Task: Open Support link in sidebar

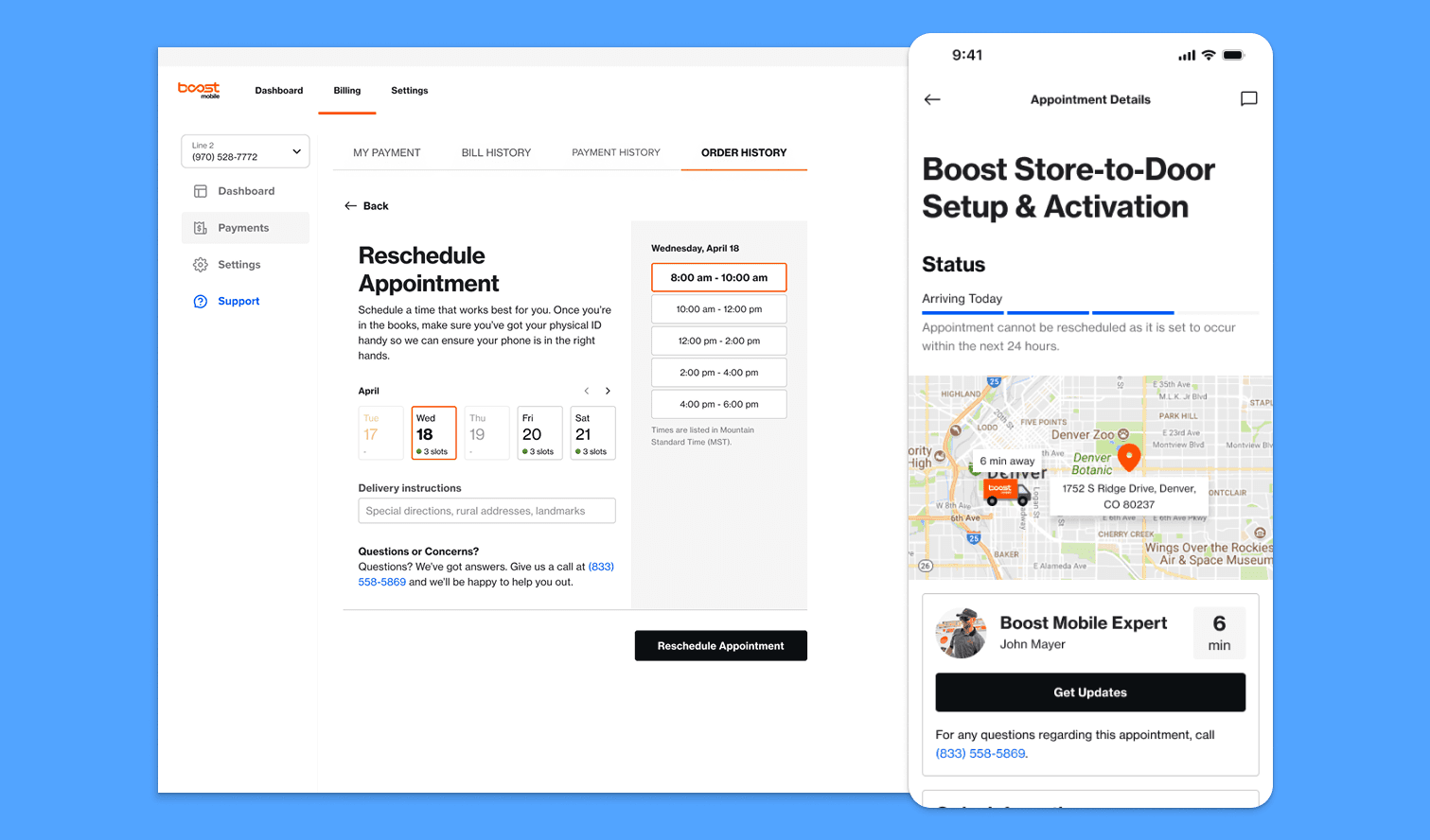Action: [x=238, y=302]
